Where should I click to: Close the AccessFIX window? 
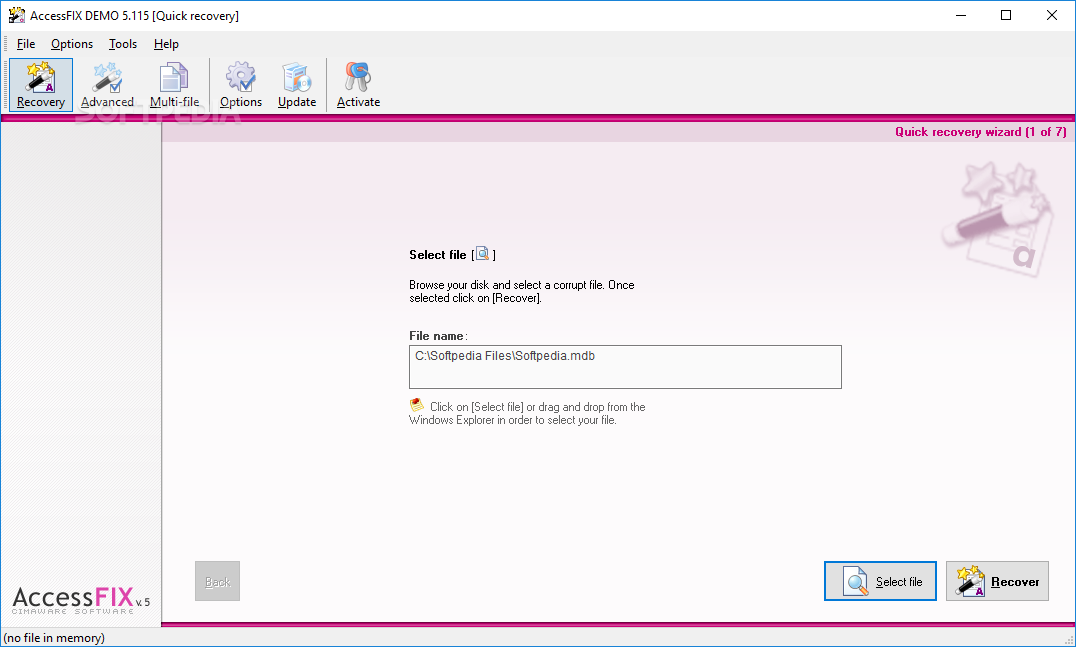[1051, 15]
